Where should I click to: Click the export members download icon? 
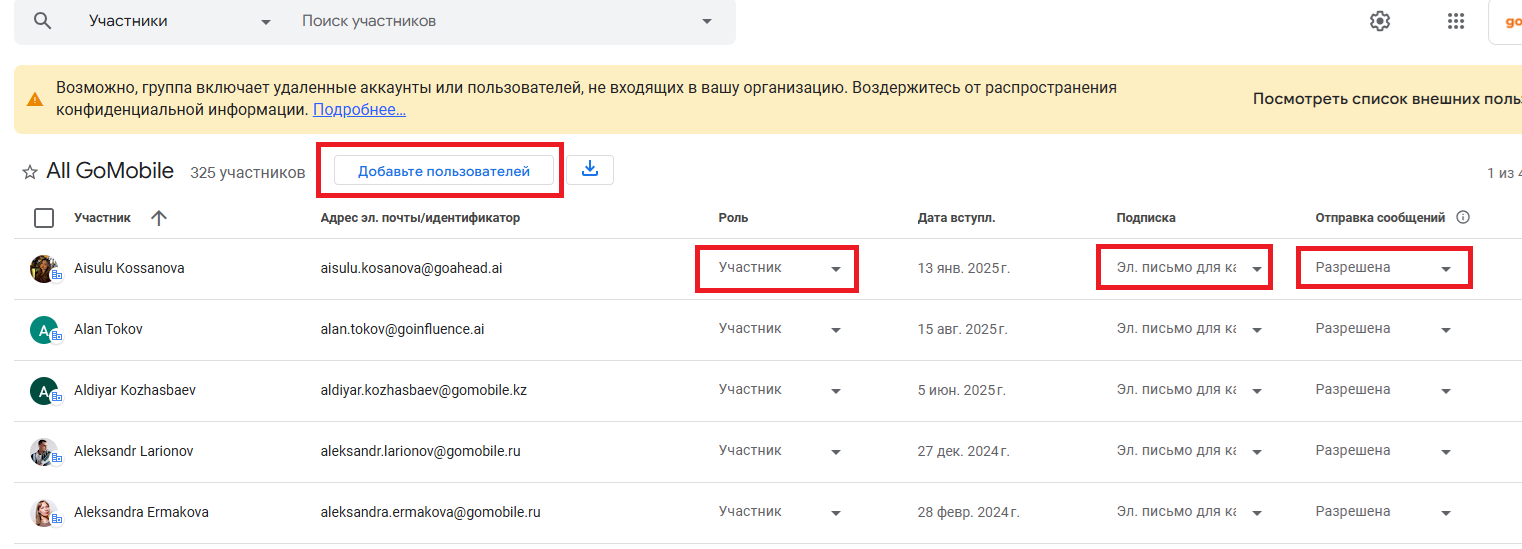(590, 170)
